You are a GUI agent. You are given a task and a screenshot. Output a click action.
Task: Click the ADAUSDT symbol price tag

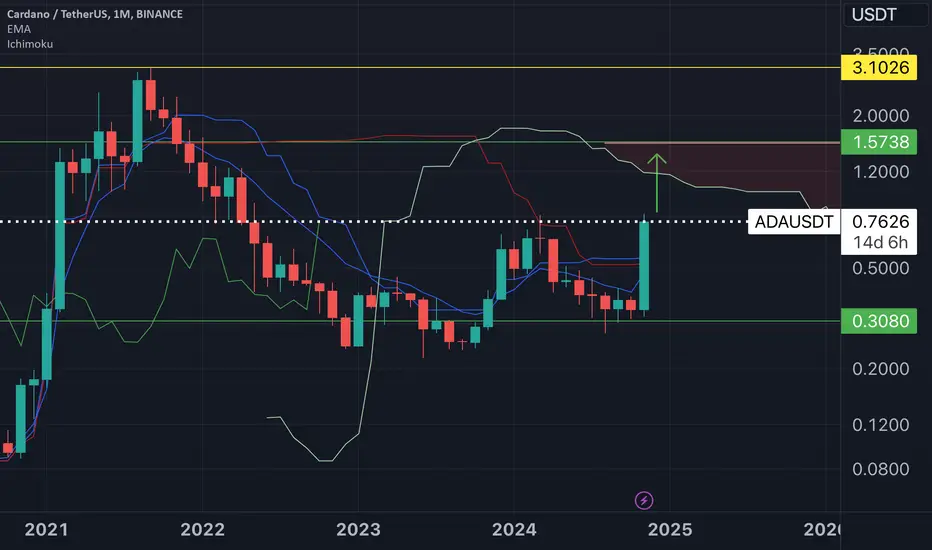click(x=794, y=222)
